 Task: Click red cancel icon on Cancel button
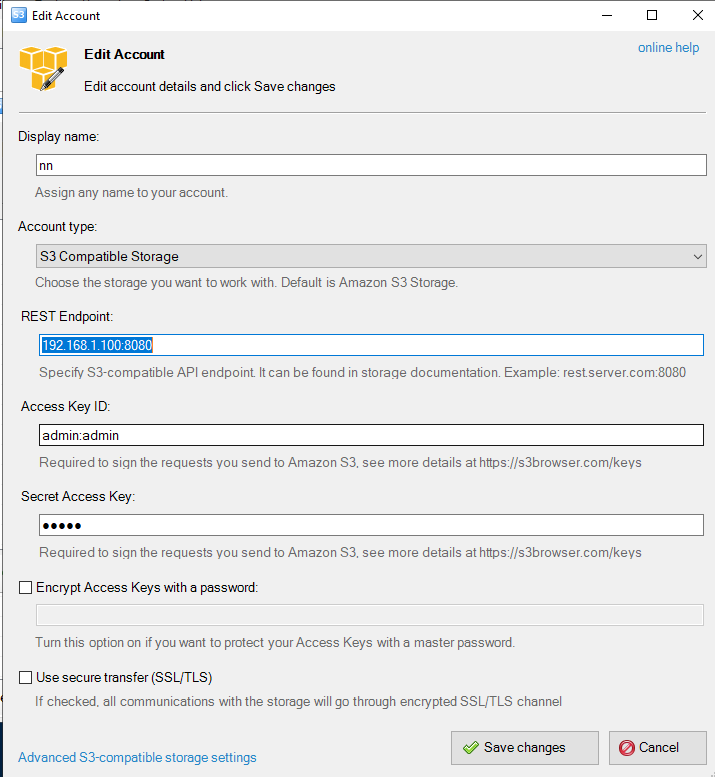tap(627, 748)
